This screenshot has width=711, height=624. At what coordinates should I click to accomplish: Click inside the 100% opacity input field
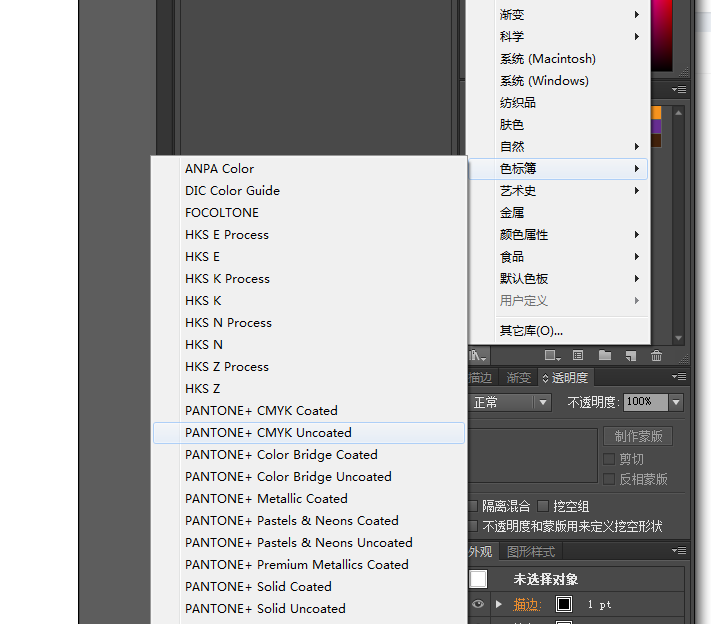(x=645, y=402)
